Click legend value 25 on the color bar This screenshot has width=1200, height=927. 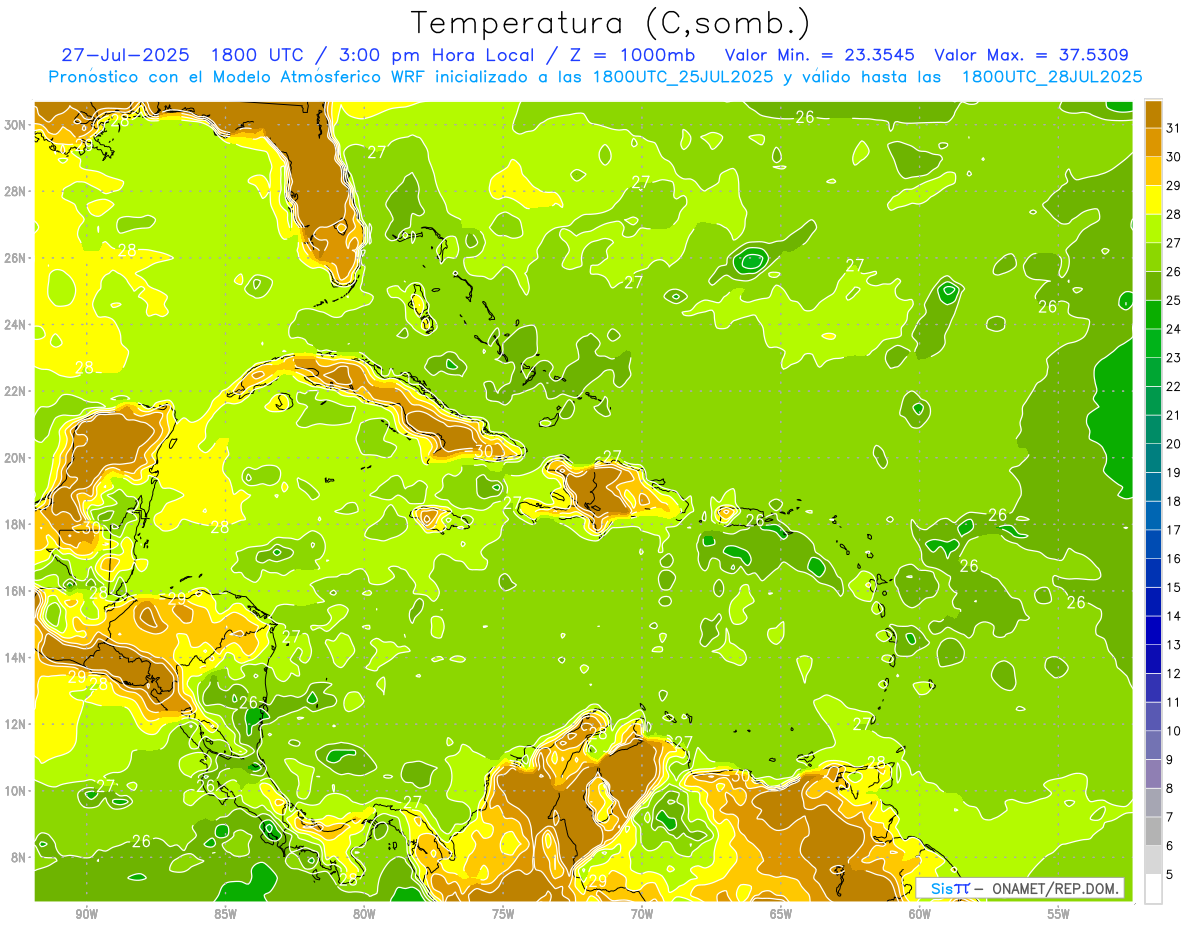(1173, 300)
